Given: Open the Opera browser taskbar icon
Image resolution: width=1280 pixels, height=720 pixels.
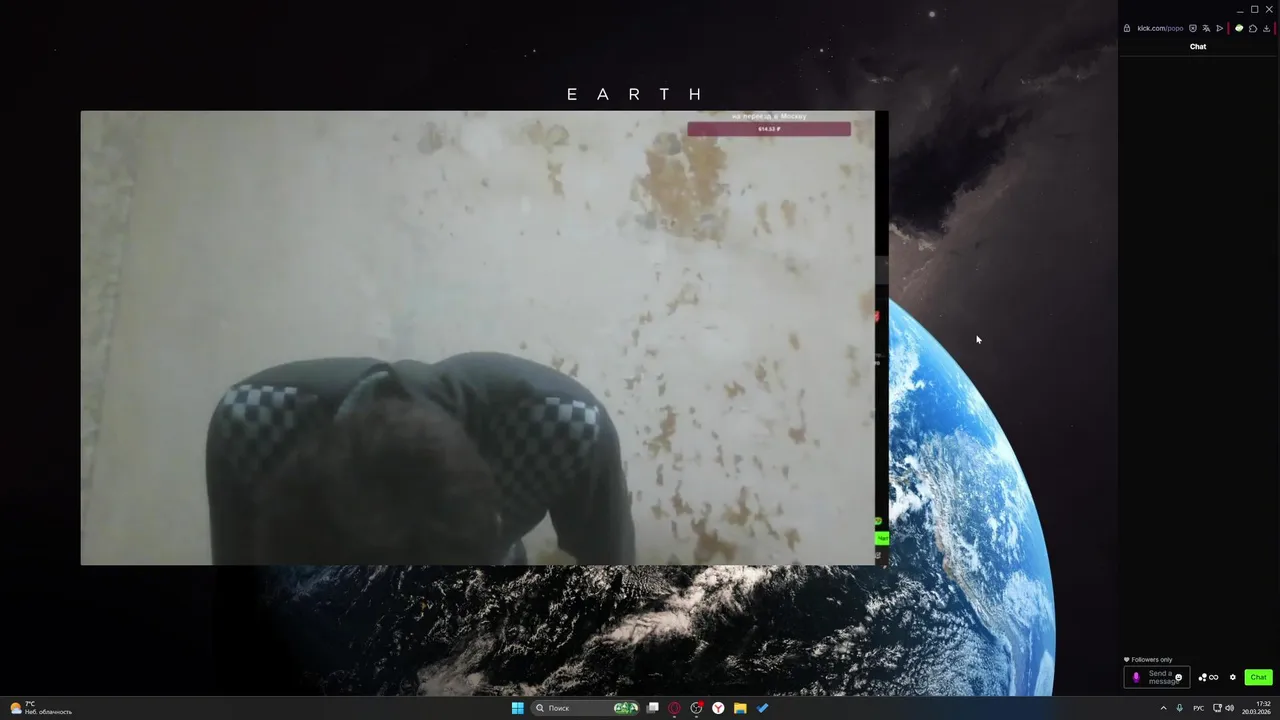Looking at the screenshot, I should tap(675, 708).
